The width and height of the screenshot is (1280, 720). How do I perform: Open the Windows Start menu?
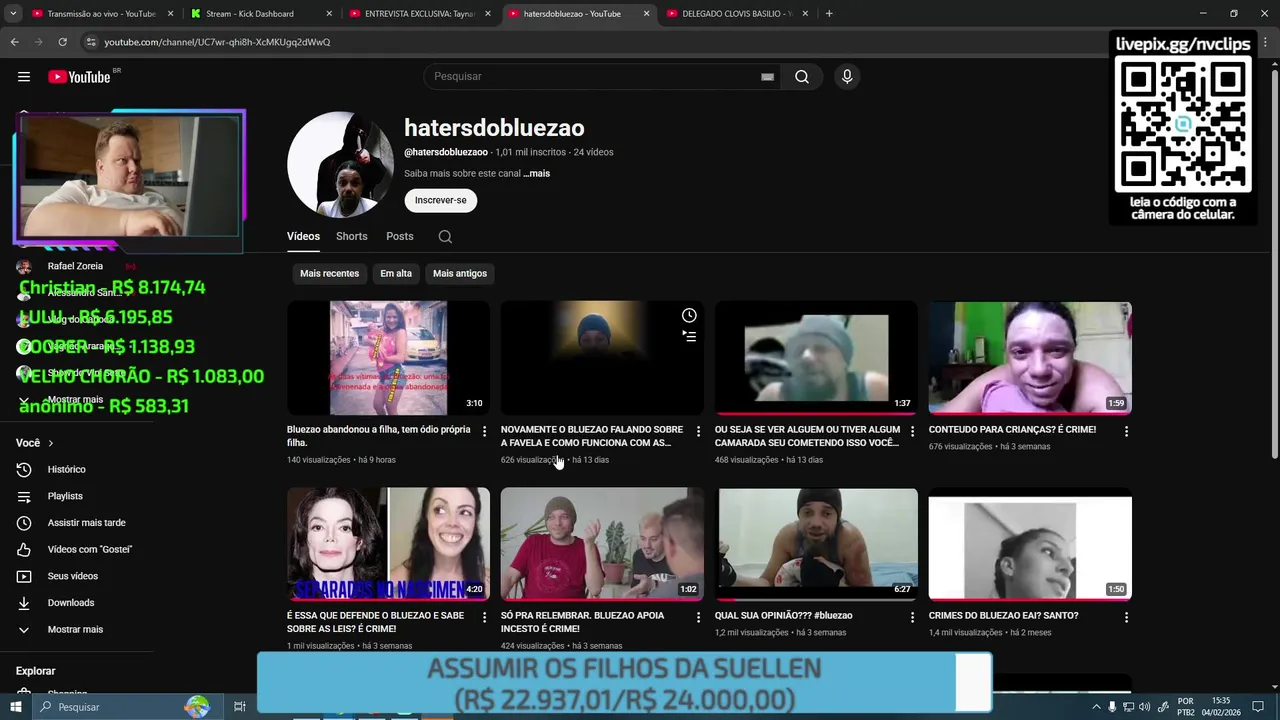tap(16, 707)
